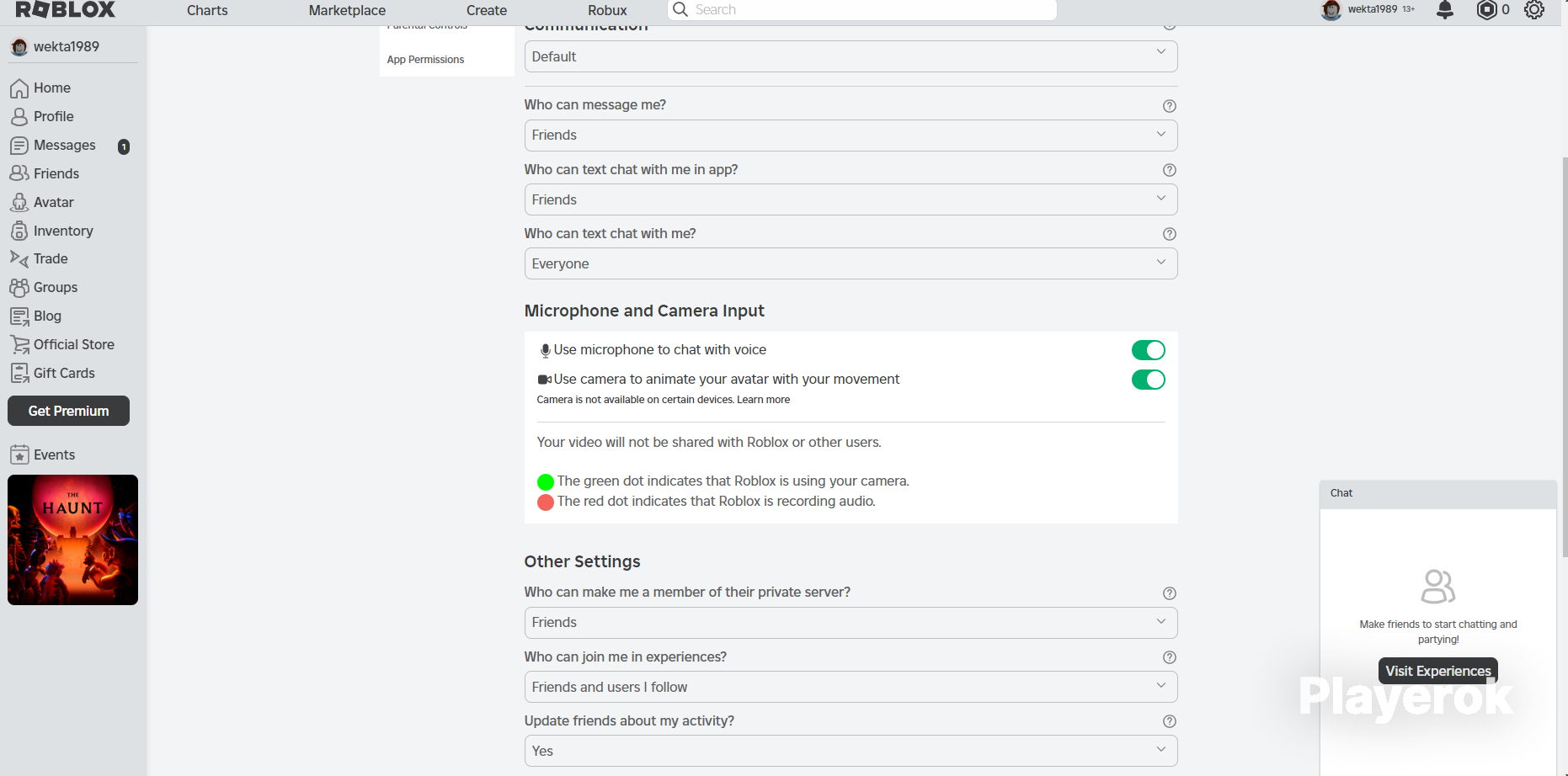
Task: Open the Charts tab
Action: [x=207, y=10]
